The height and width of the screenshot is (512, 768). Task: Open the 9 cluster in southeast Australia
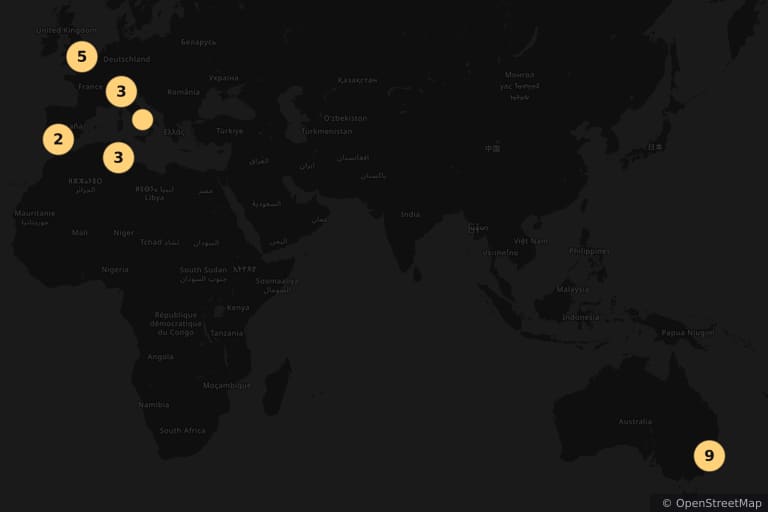(x=709, y=456)
